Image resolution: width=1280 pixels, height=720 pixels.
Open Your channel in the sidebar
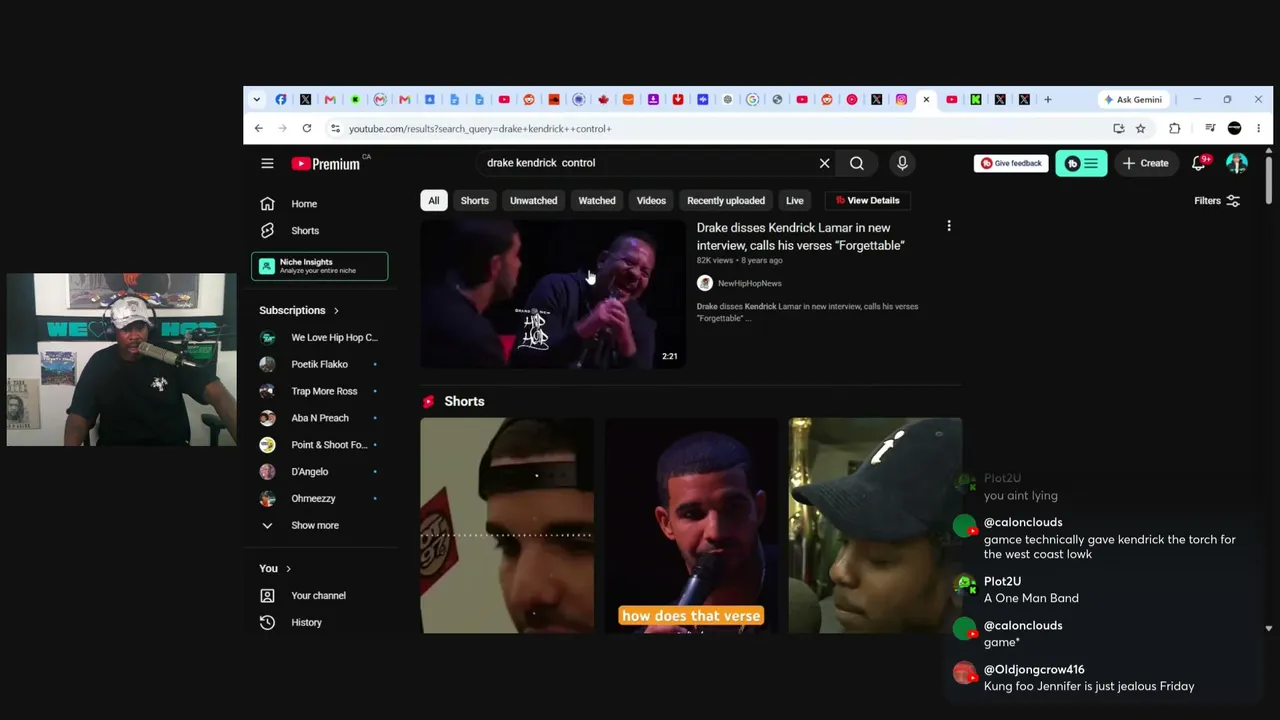pyautogui.click(x=319, y=595)
